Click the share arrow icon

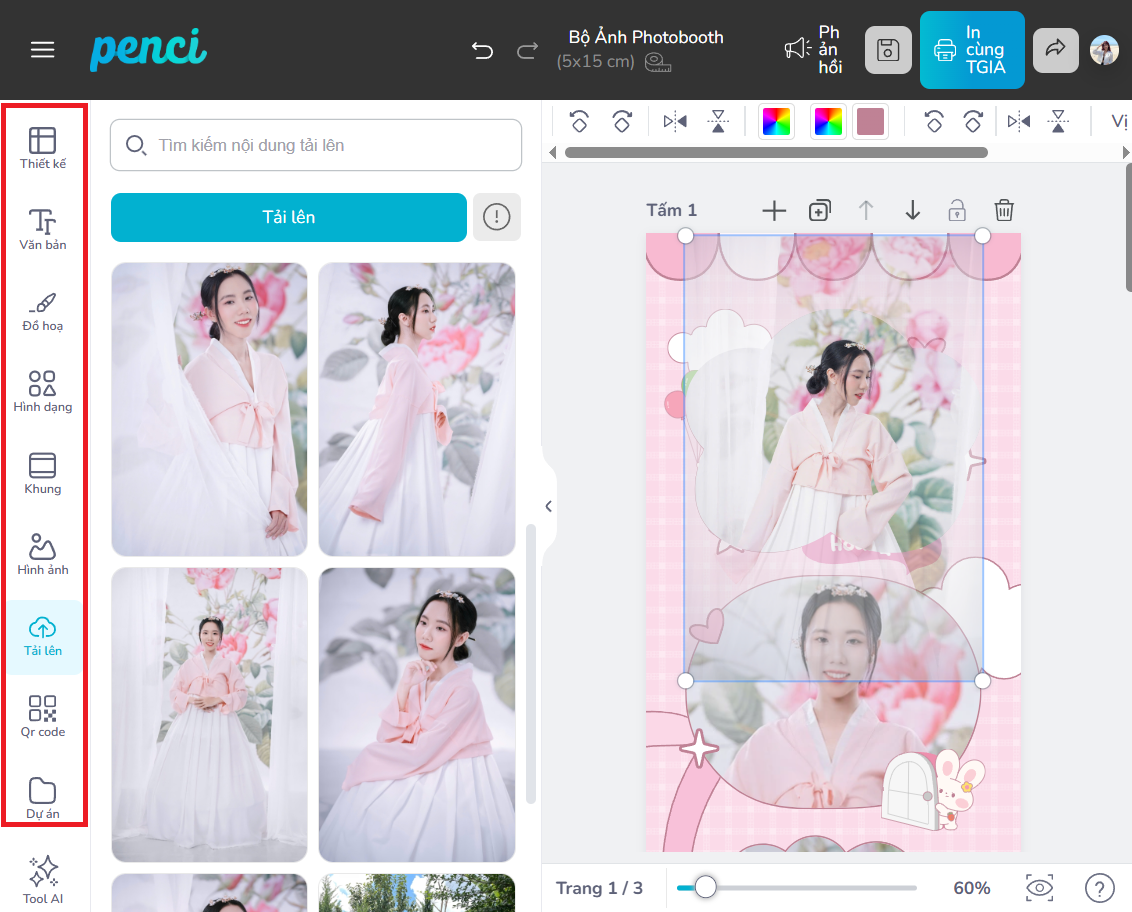1055,50
